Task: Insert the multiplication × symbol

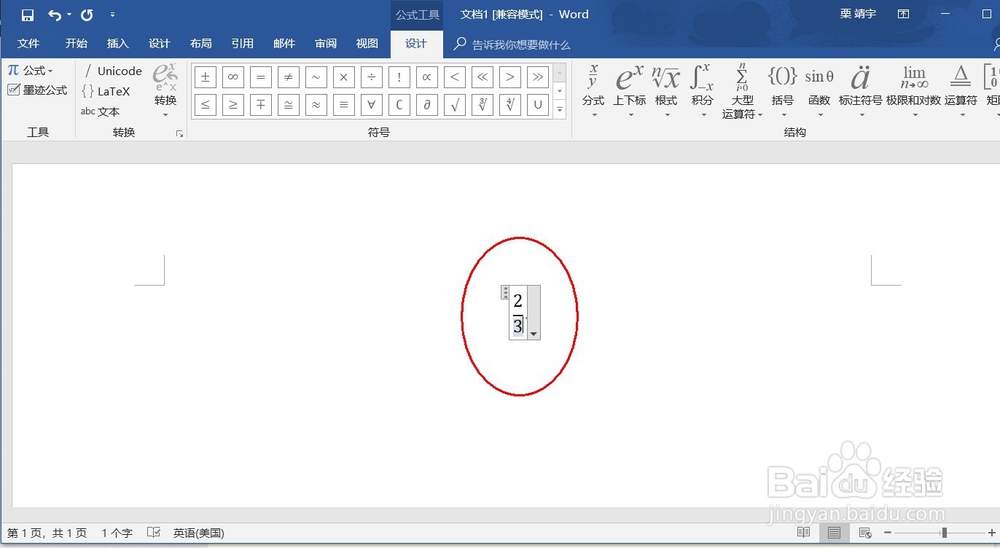Action: pyautogui.click(x=344, y=77)
